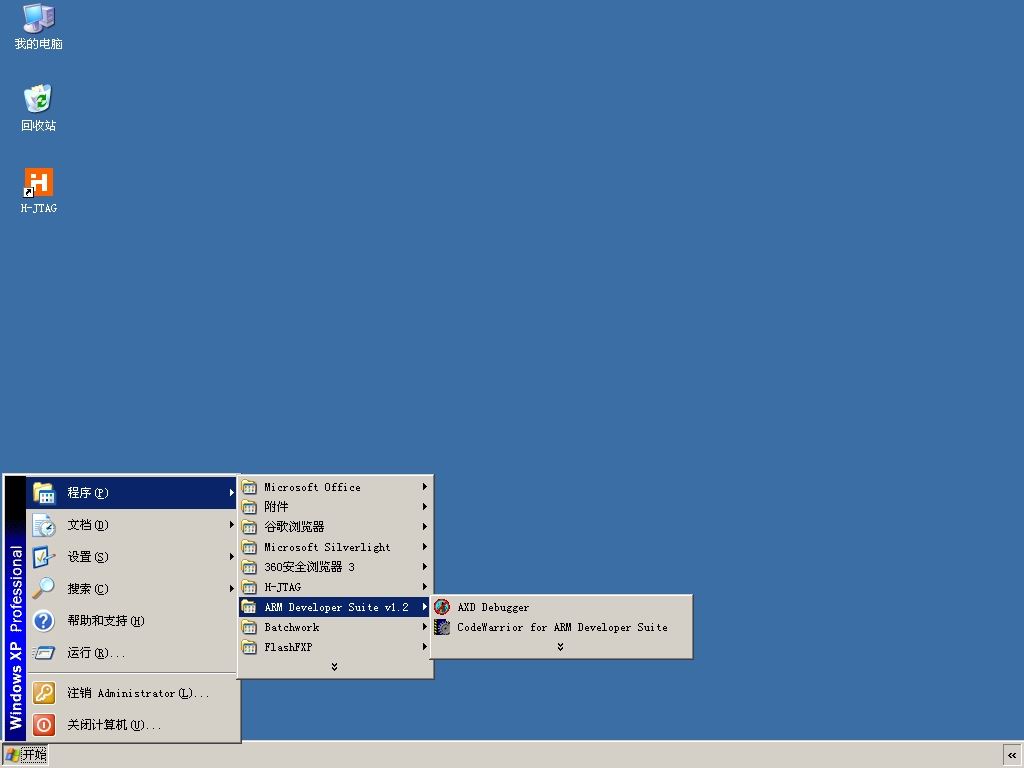Launch AXD Debugger from the submenu
1024x768 pixels.
561,607
